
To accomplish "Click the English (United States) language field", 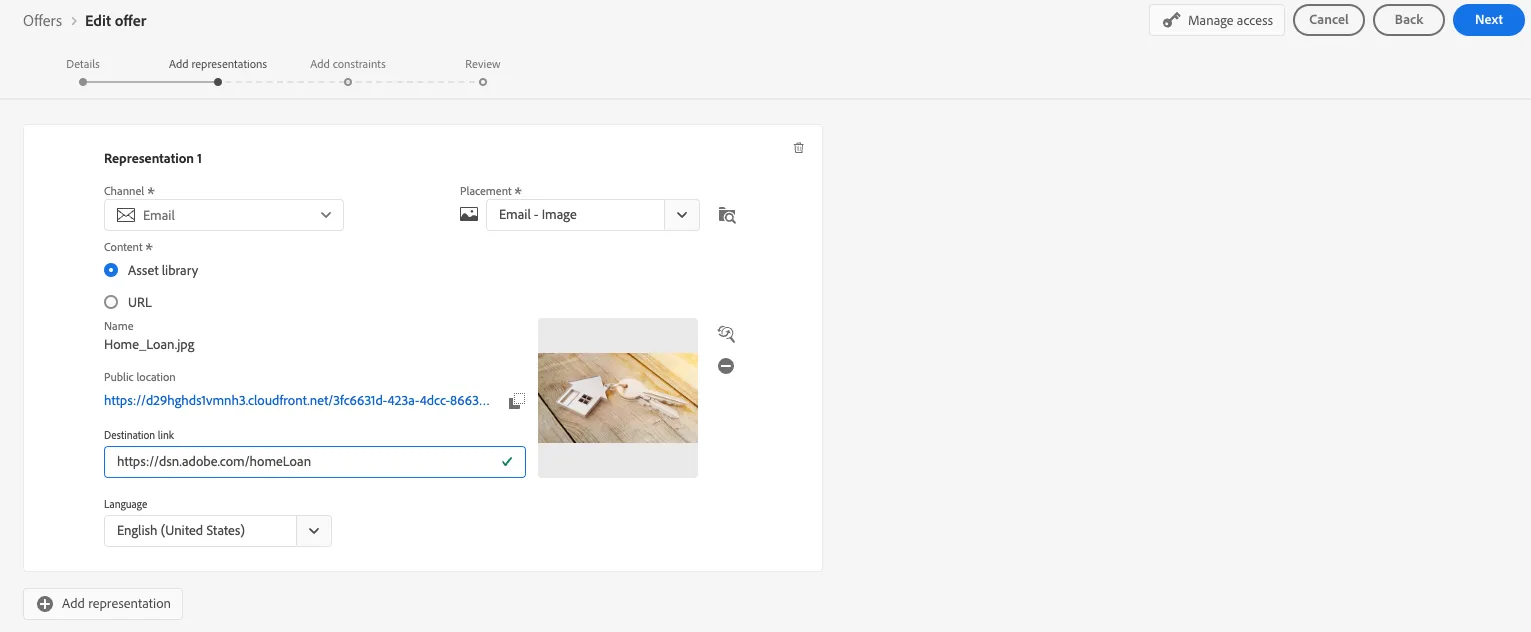I will tap(201, 531).
